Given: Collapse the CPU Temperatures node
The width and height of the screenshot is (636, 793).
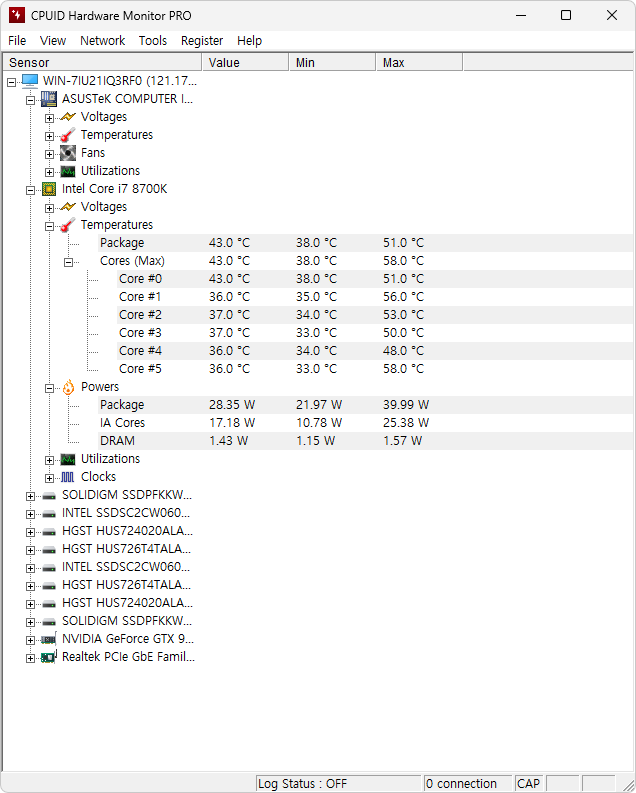Looking at the screenshot, I should pyautogui.click(x=50, y=226).
